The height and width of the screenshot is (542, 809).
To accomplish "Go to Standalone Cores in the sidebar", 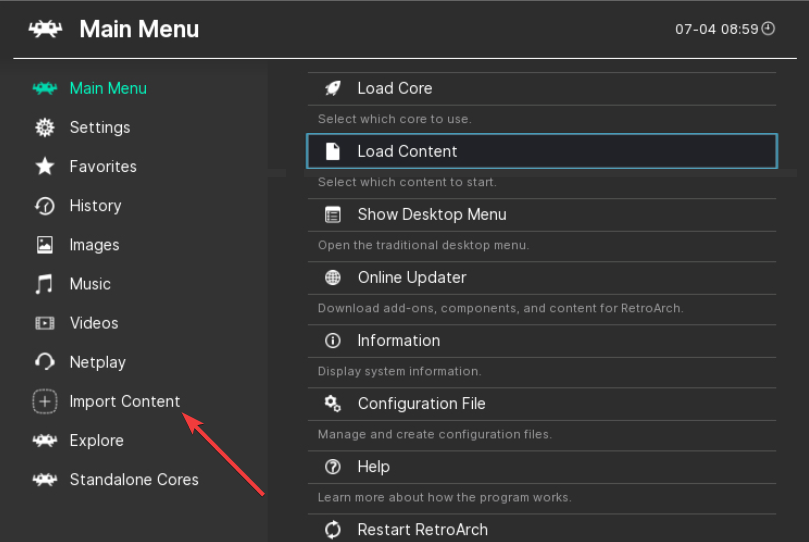I will pos(134,480).
